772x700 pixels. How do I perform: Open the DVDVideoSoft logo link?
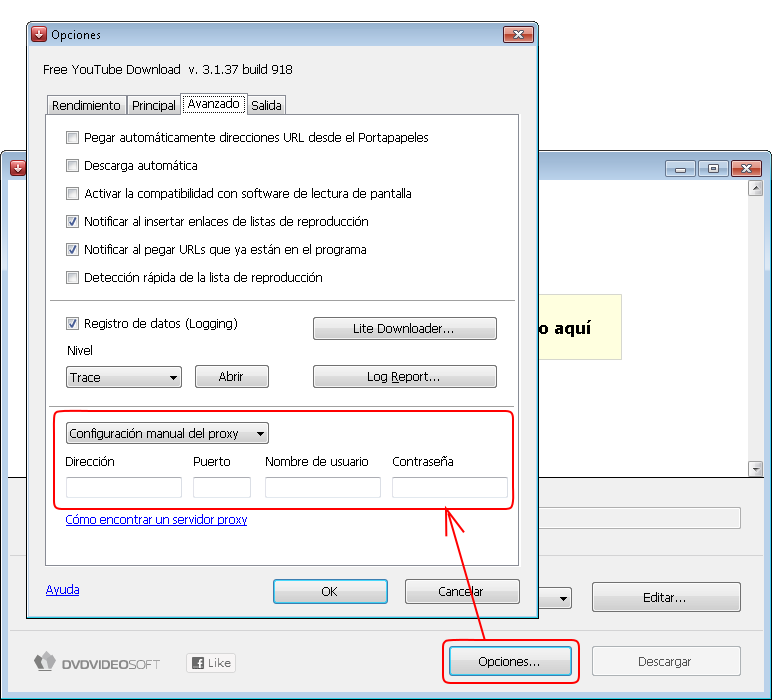pyautogui.click(x=97, y=663)
